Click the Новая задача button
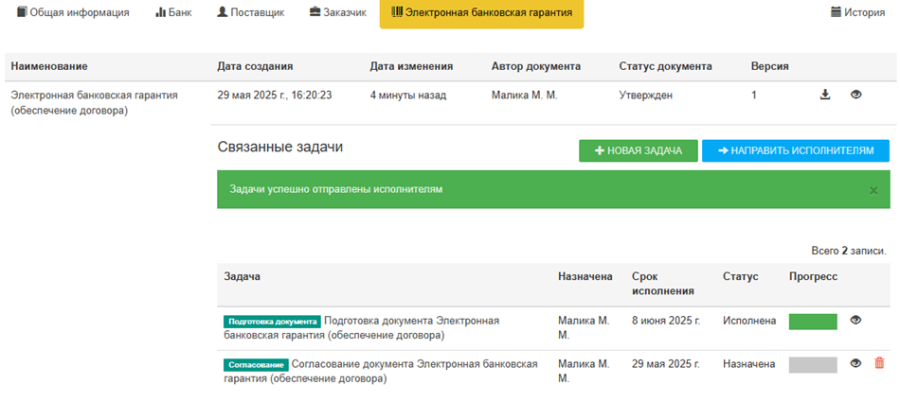The width and height of the screenshot is (900, 402). tap(638, 150)
